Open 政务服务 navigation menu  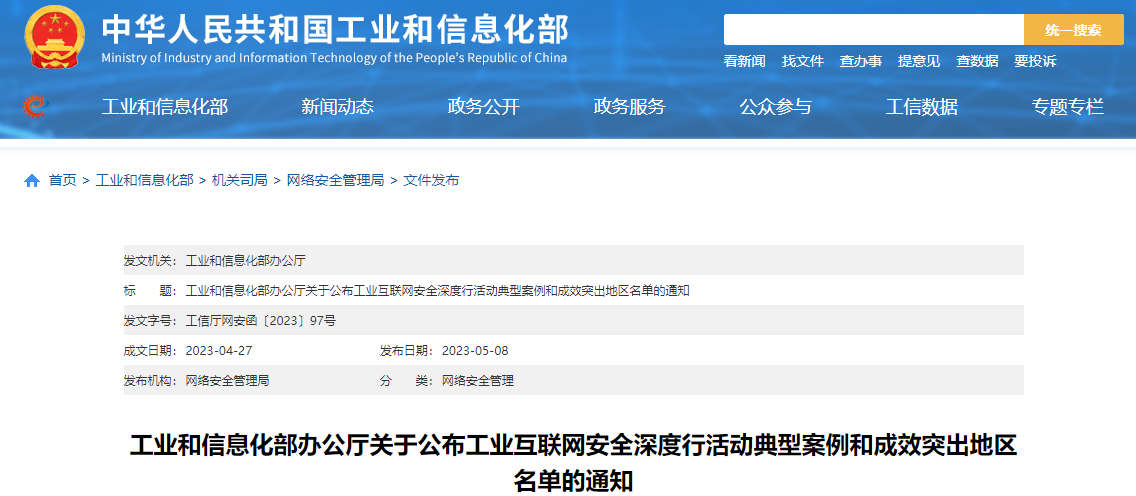pyautogui.click(x=630, y=107)
